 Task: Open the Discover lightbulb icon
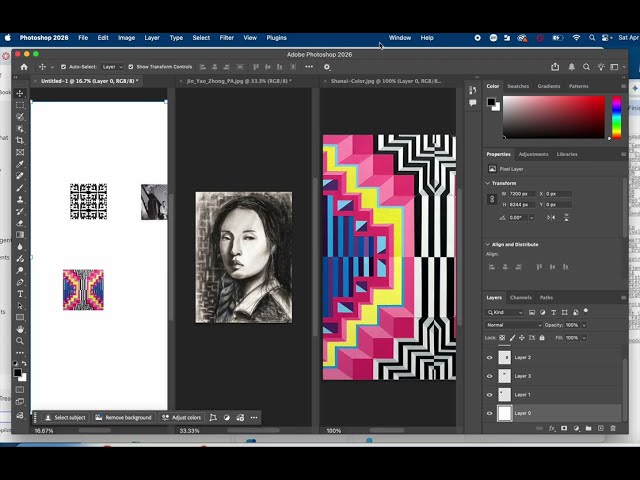tap(601, 67)
